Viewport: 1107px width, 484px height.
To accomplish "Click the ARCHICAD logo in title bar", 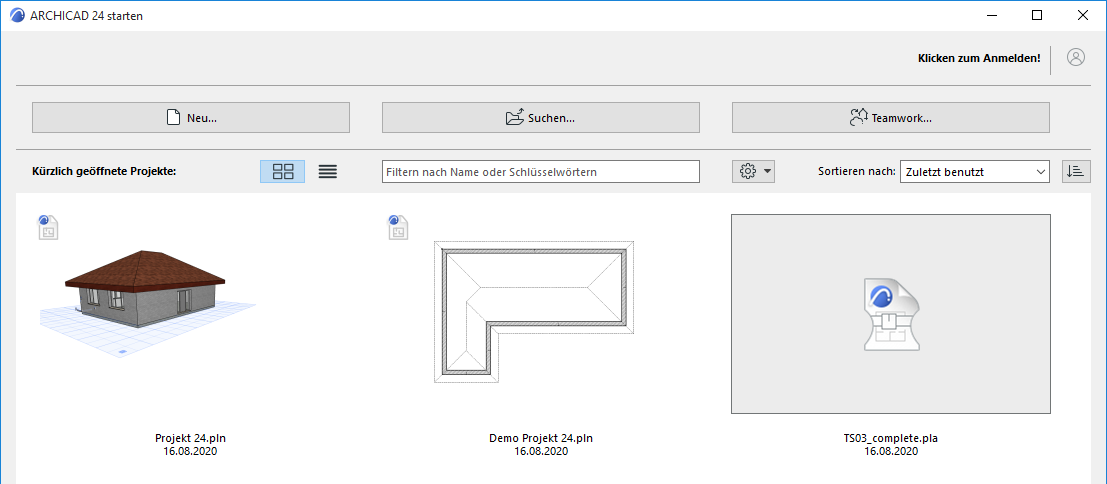I will click(x=17, y=15).
